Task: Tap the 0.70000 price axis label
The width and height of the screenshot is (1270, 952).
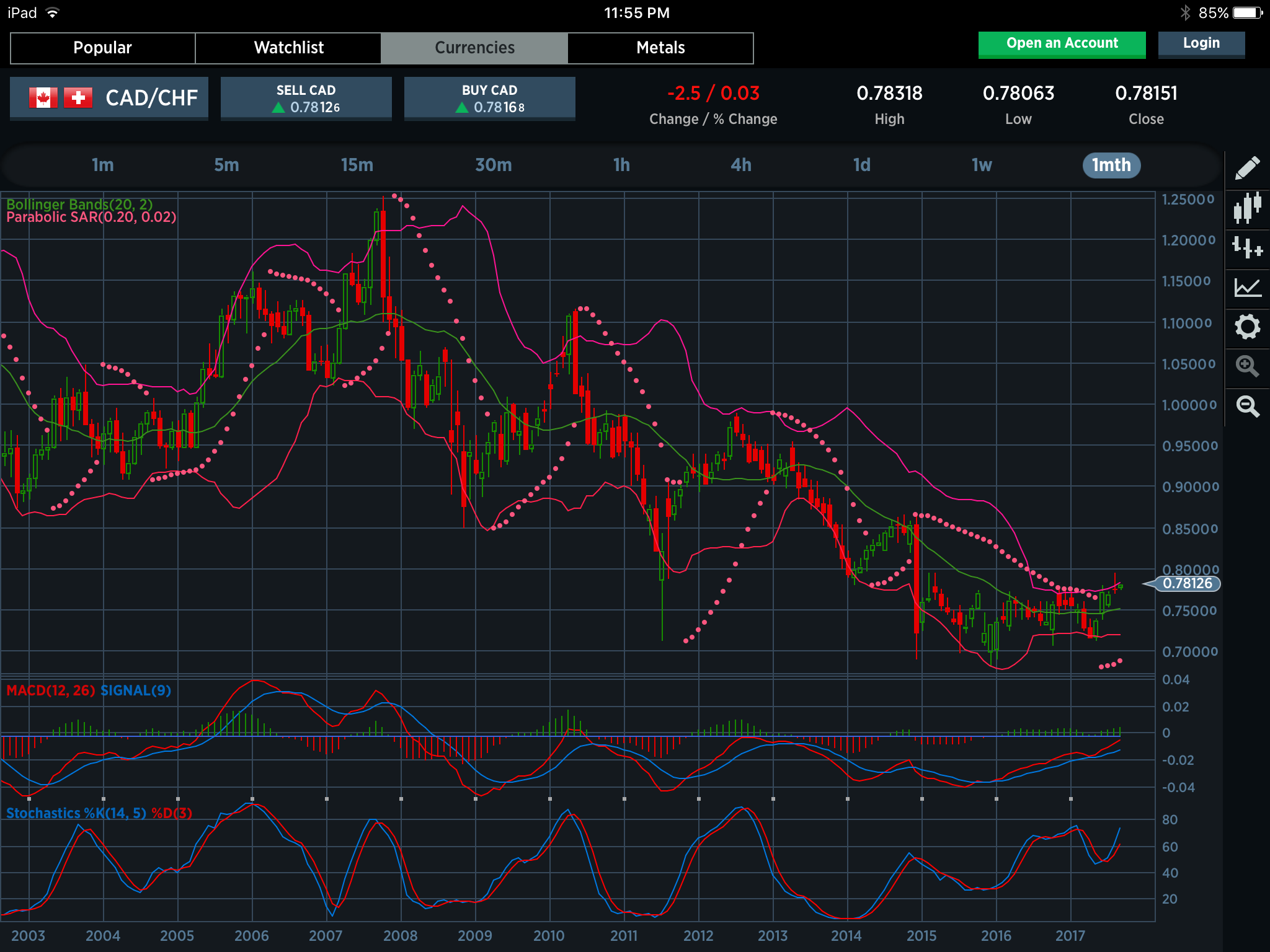Action: [1189, 651]
